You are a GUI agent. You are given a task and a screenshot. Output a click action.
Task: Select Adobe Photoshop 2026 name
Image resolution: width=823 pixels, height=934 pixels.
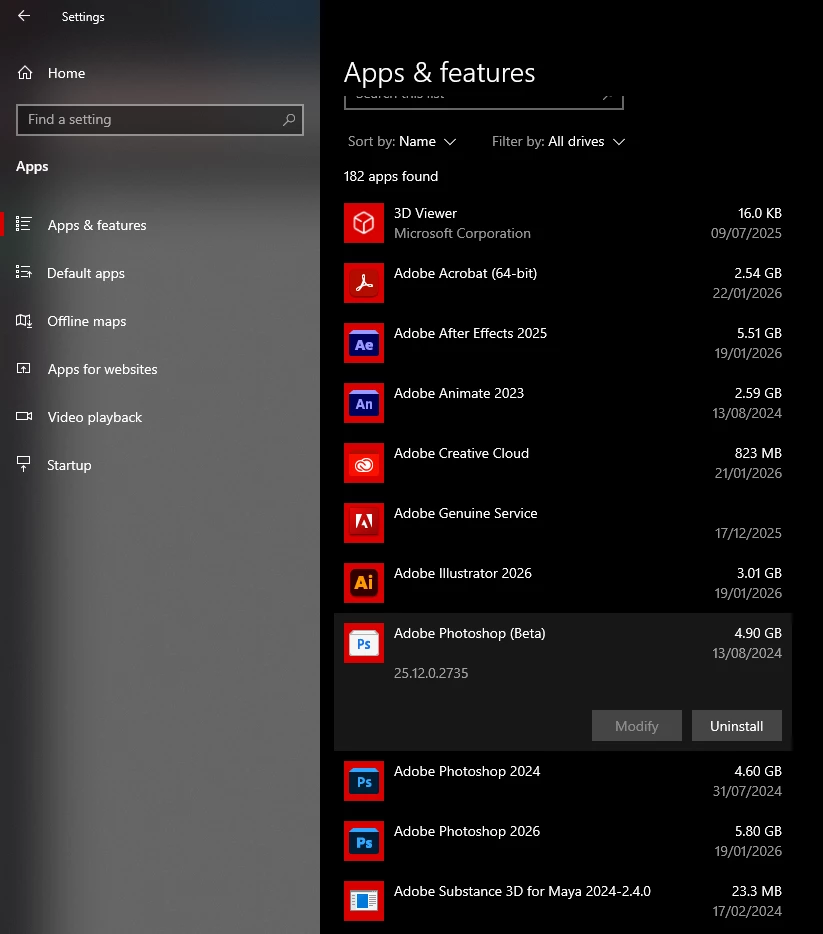(467, 832)
